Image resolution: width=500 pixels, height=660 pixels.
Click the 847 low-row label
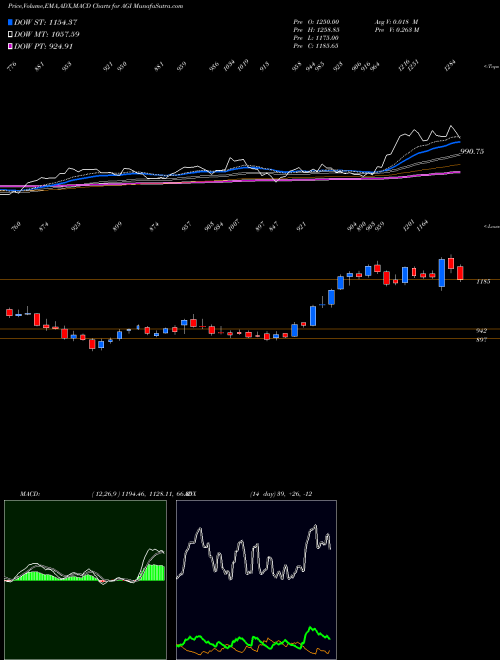click(274, 227)
